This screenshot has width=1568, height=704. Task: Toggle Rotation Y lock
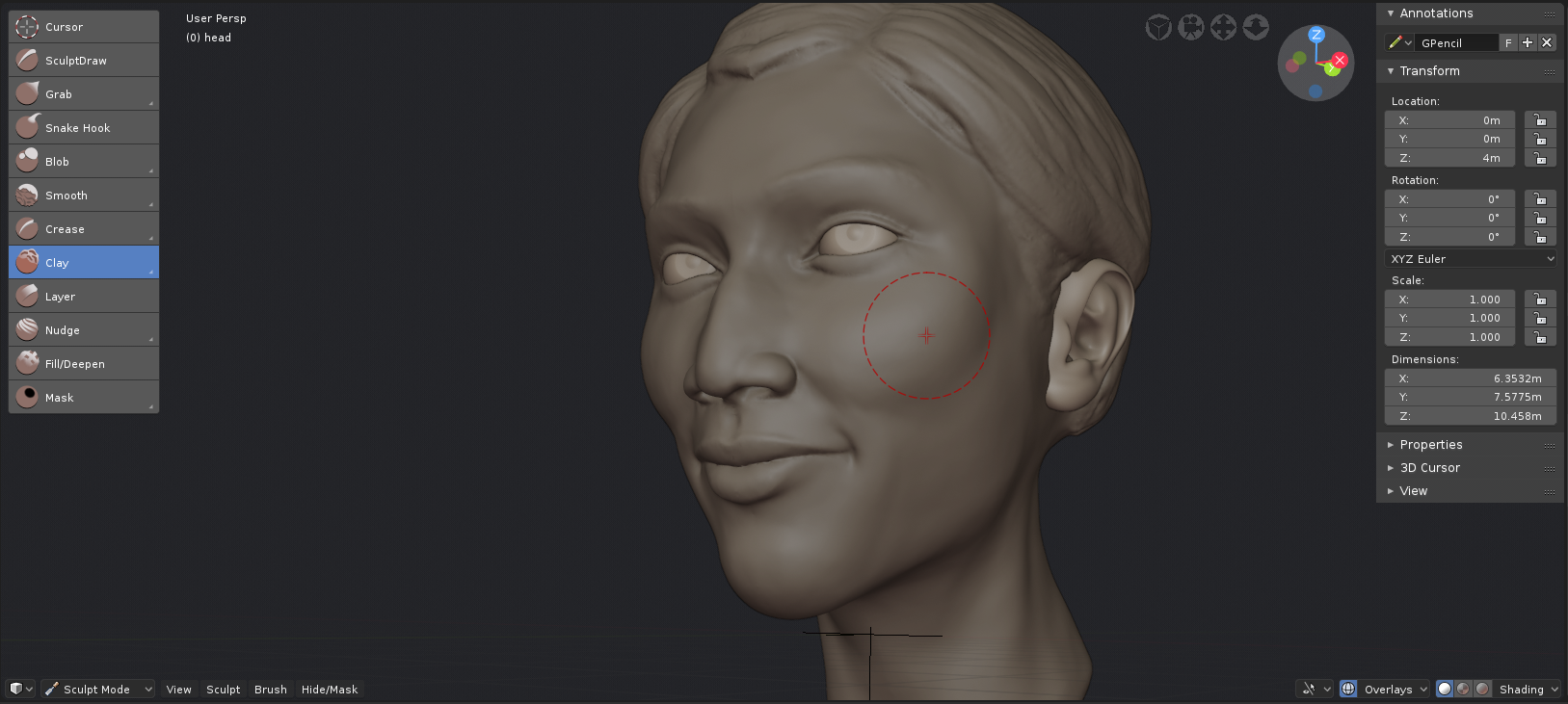pos(1540,218)
